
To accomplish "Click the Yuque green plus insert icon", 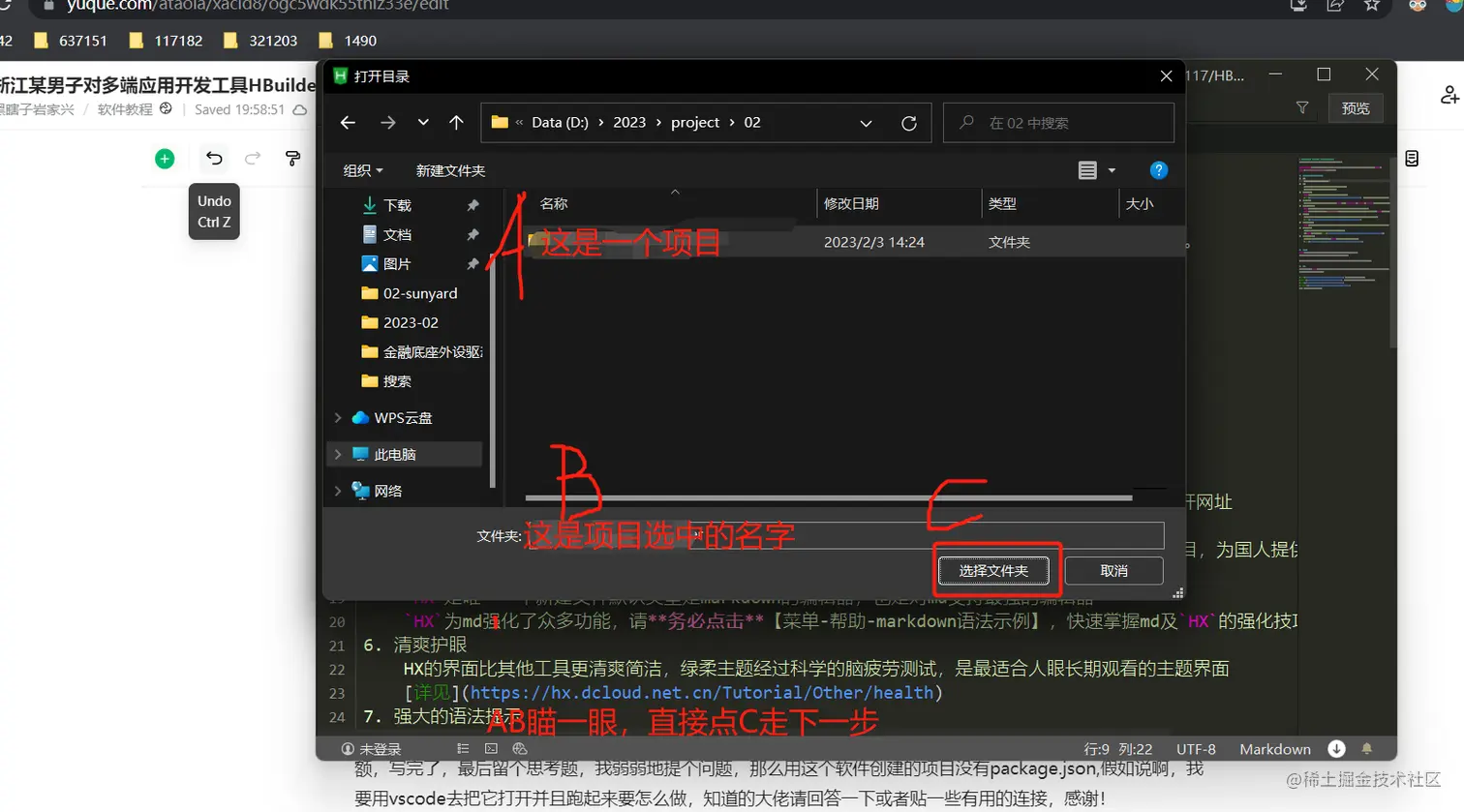I will (165, 159).
